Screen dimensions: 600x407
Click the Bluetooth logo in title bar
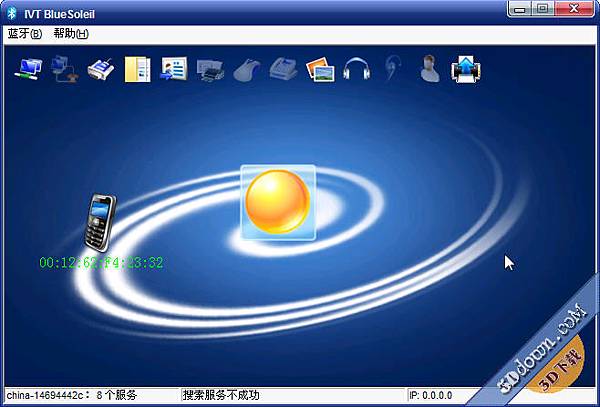coord(12,13)
